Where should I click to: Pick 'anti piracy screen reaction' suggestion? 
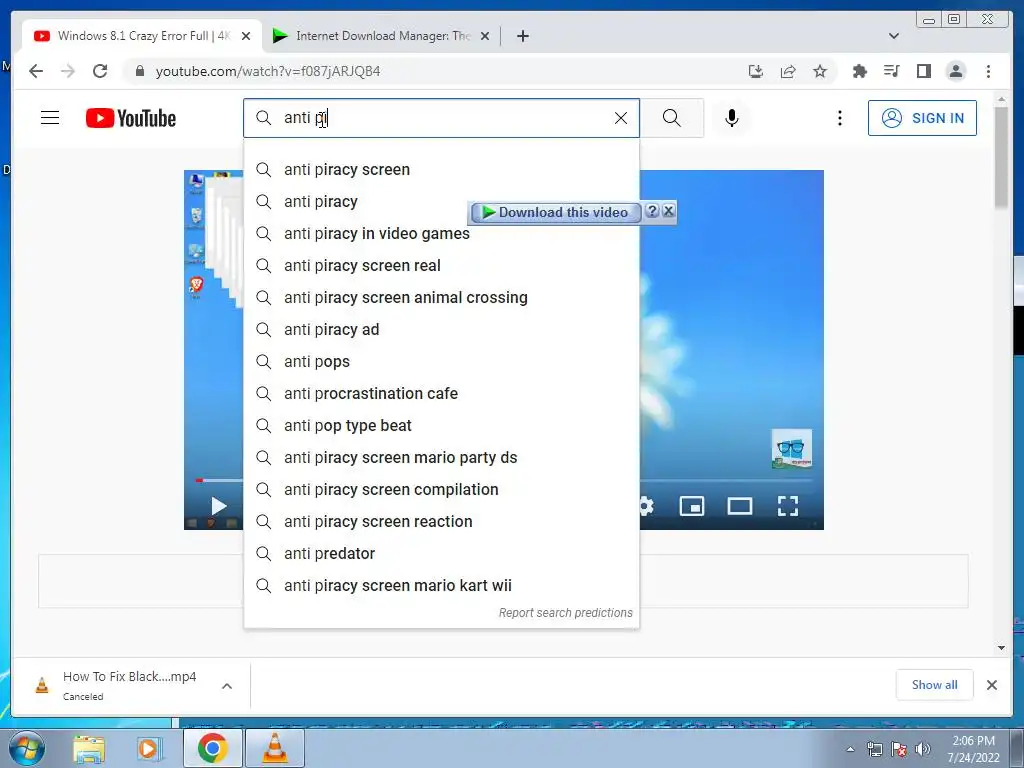(x=441, y=522)
